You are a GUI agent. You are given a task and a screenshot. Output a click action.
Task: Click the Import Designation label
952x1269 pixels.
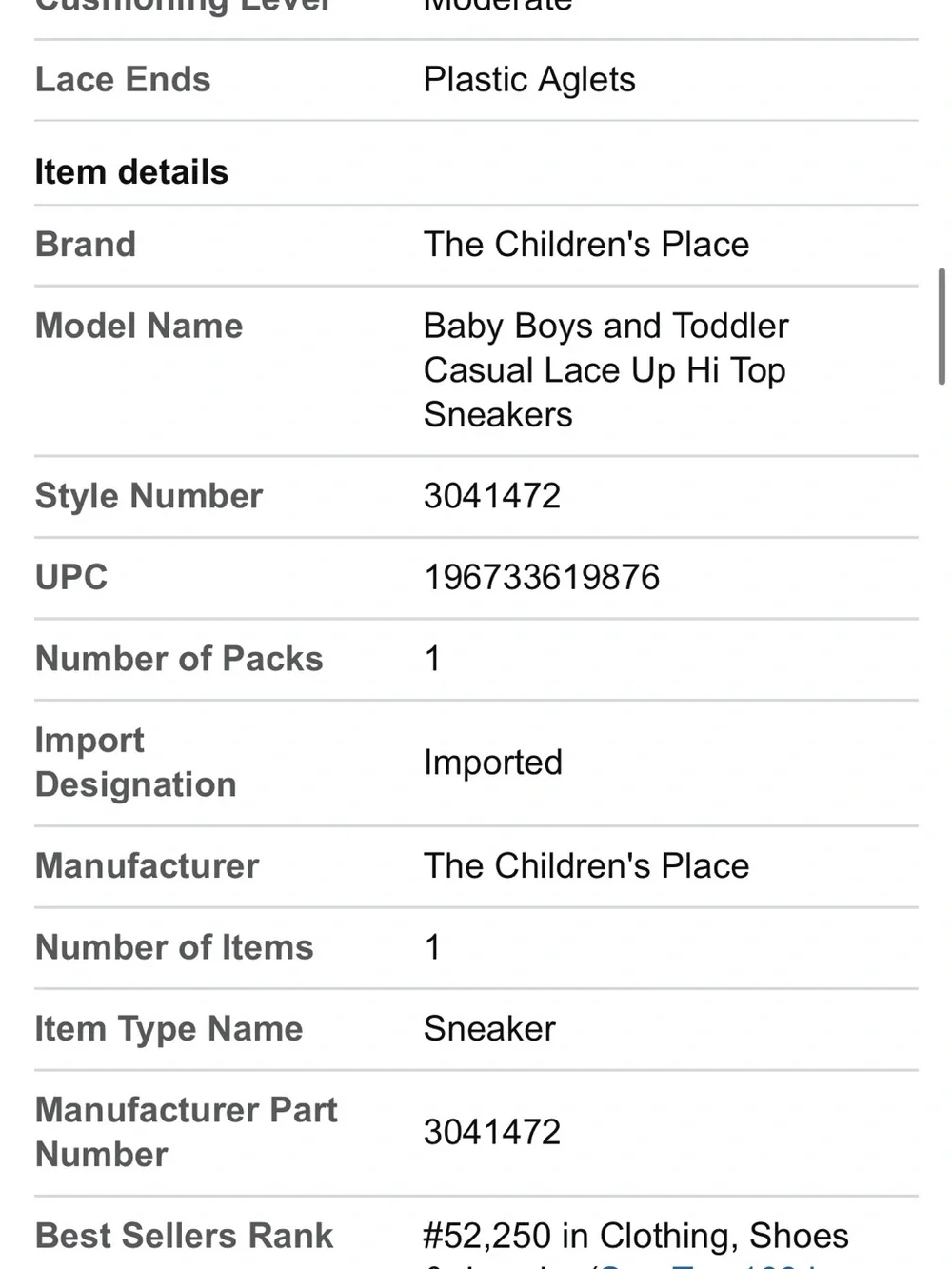click(136, 763)
